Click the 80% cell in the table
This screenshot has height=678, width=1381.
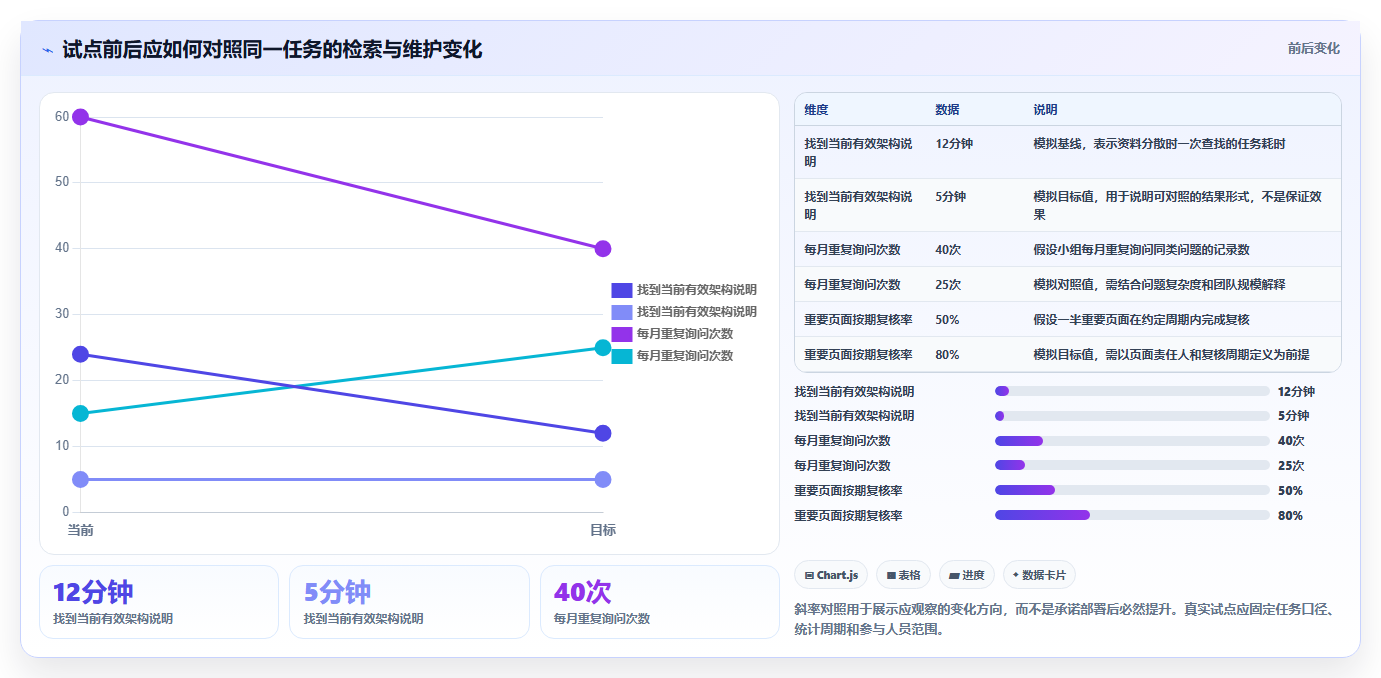tap(948, 355)
